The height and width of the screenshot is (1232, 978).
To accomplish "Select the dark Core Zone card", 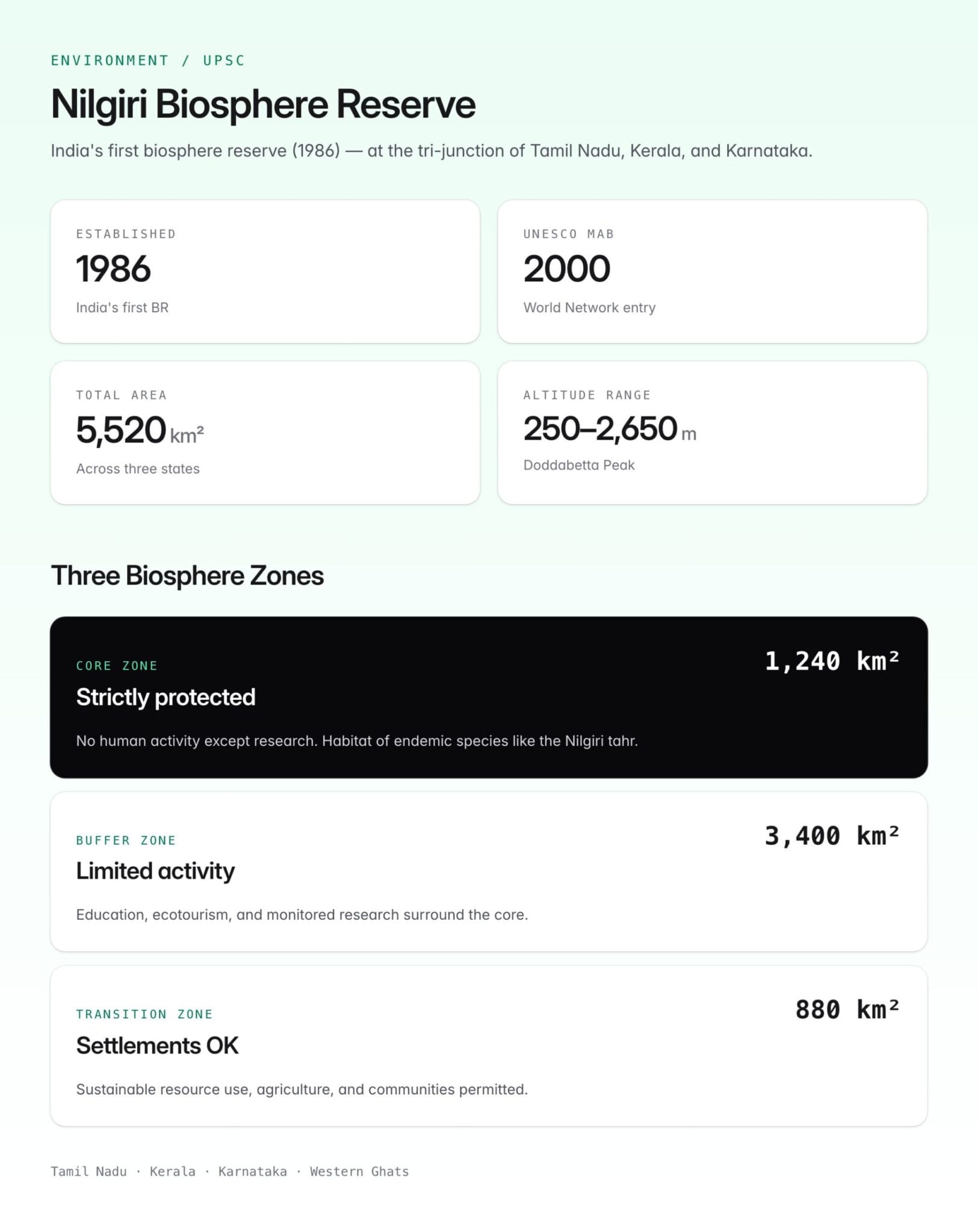I will coord(489,697).
